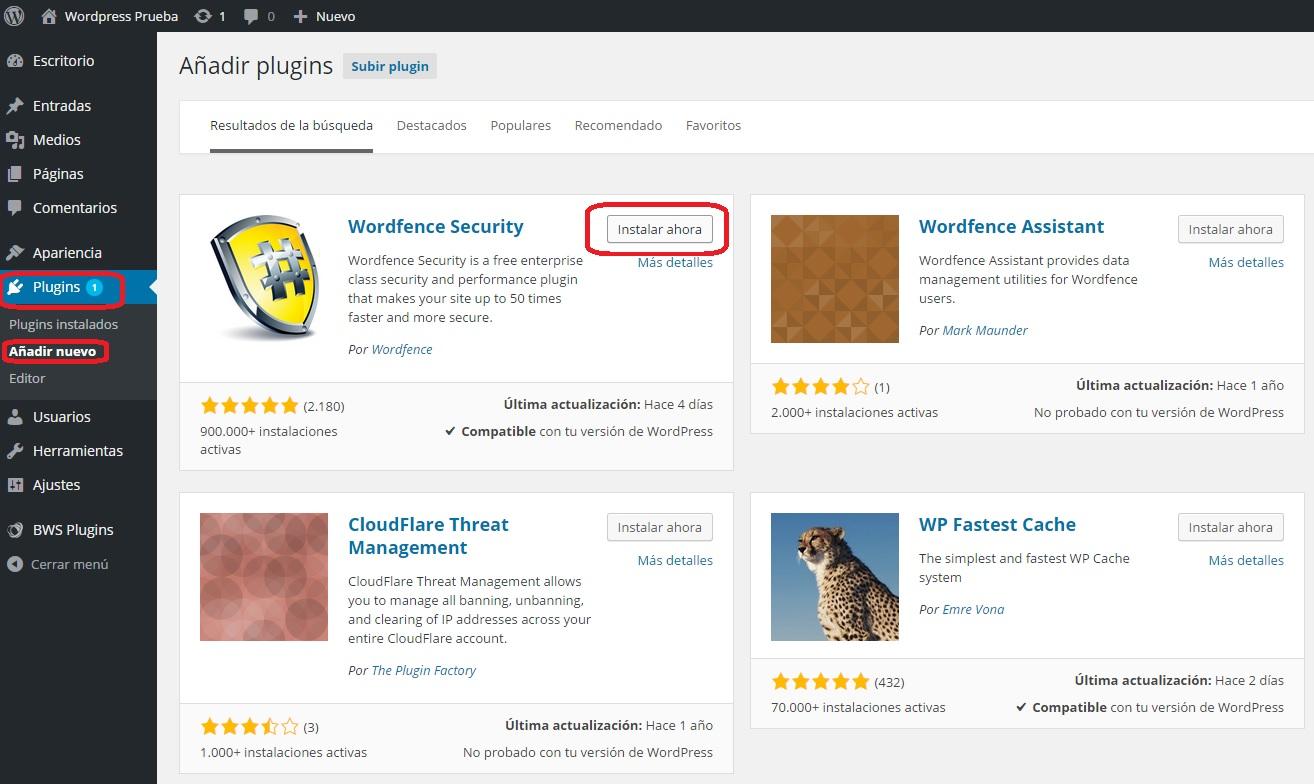The height and width of the screenshot is (784, 1314).
Task: Click the Herramientas wrench icon
Action: 15,451
